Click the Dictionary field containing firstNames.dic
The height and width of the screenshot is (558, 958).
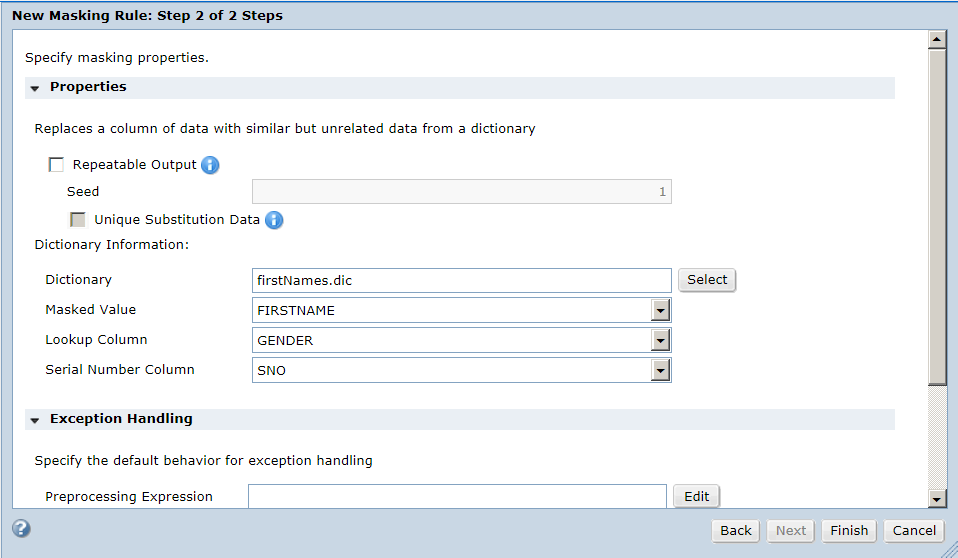pyautogui.click(x=461, y=281)
